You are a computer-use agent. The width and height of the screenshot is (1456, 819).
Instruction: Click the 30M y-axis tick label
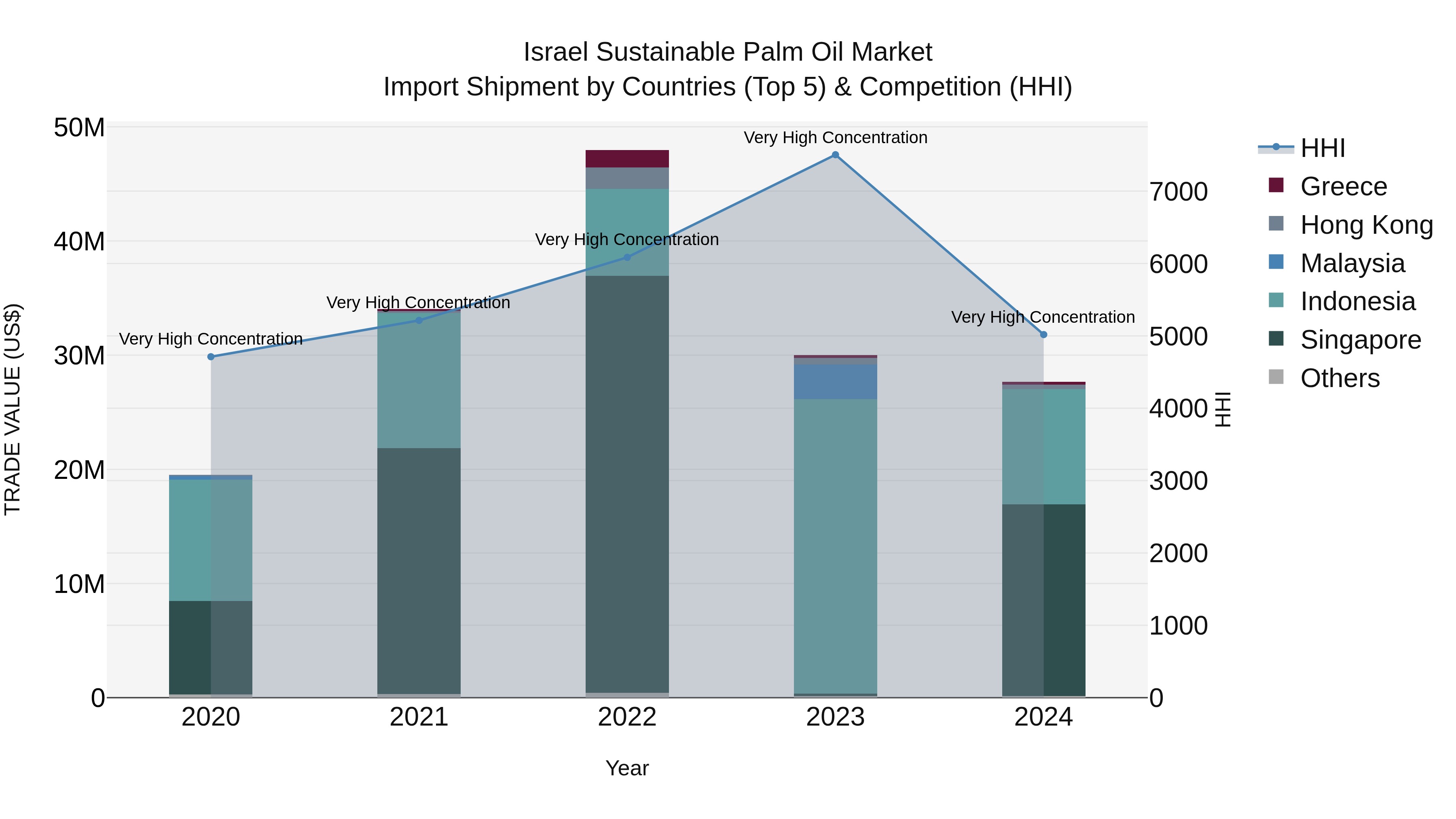tap(79, 356)
